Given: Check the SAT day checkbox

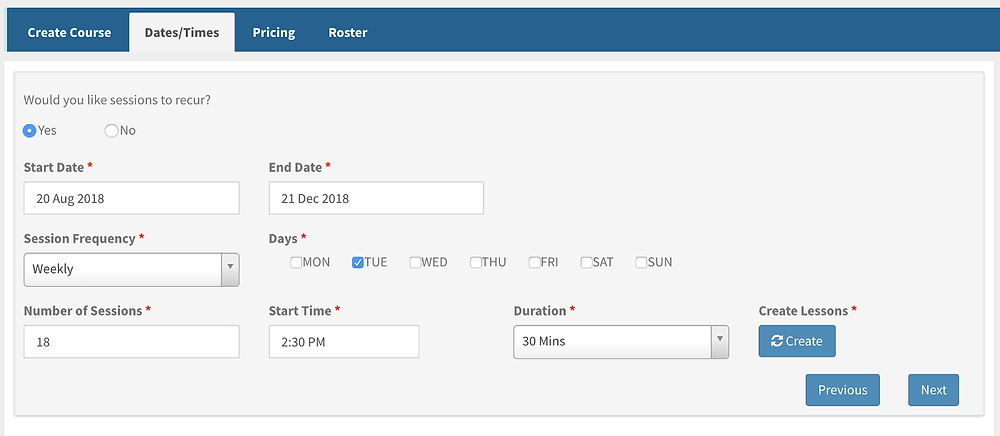Looking at the screenshot, I should [587, 262].
